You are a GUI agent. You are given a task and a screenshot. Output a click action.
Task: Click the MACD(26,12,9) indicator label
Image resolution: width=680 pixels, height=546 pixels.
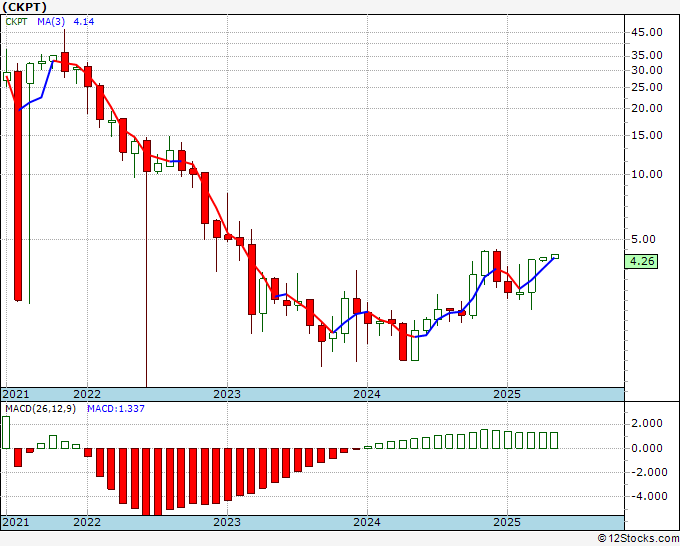click(40, 409)
